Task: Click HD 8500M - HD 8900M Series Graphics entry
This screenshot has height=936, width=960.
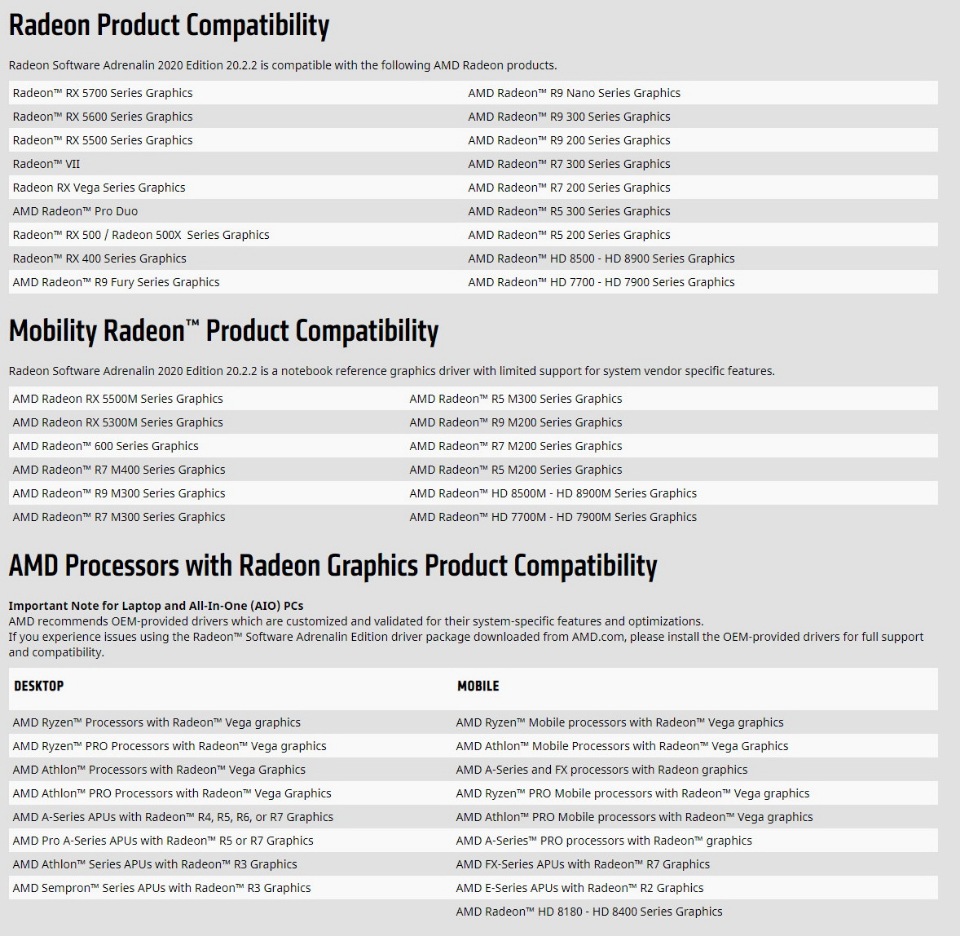Action: [553, 493]
